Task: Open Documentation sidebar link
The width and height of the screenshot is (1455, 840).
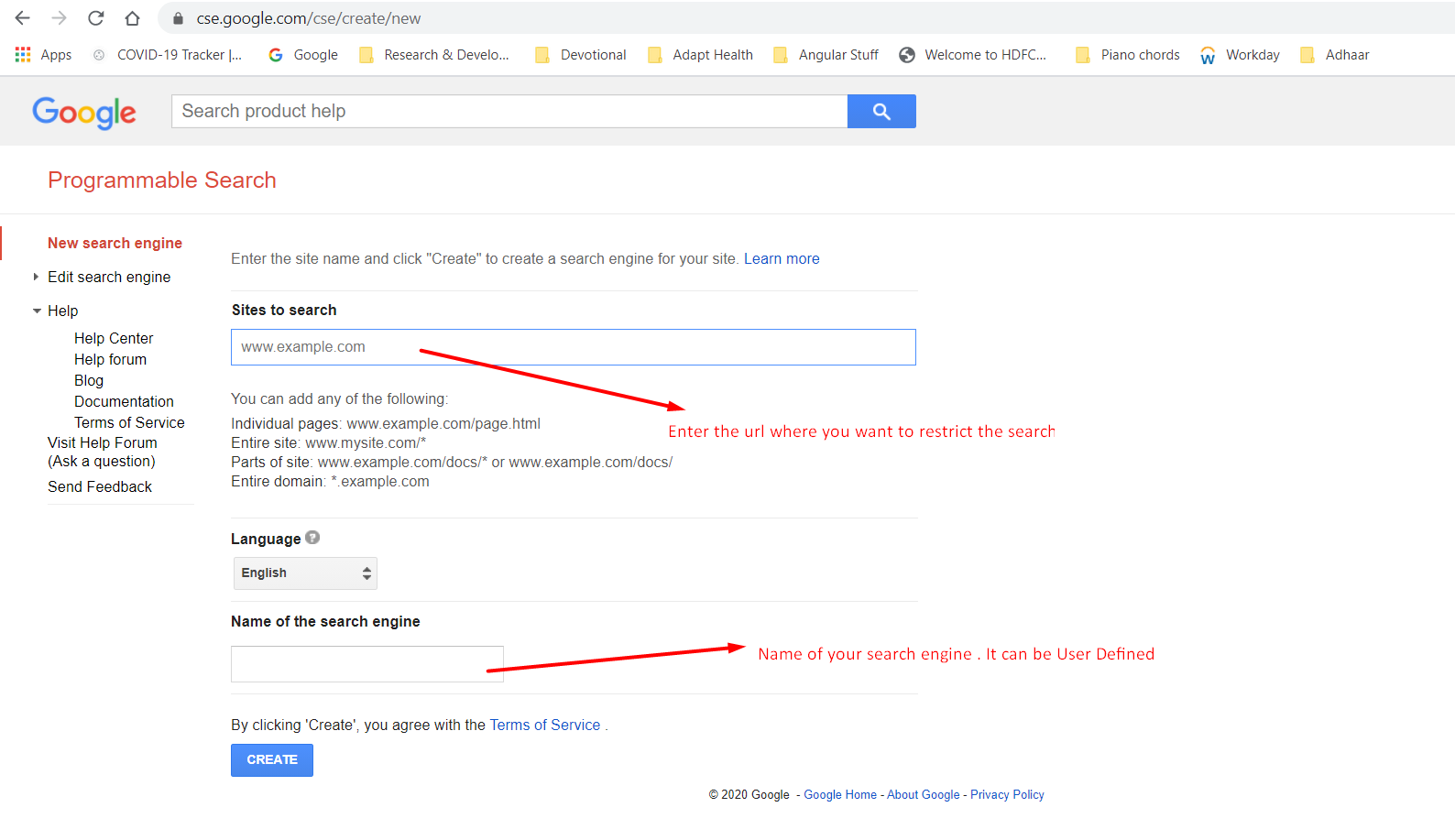Action: [124, 401]
